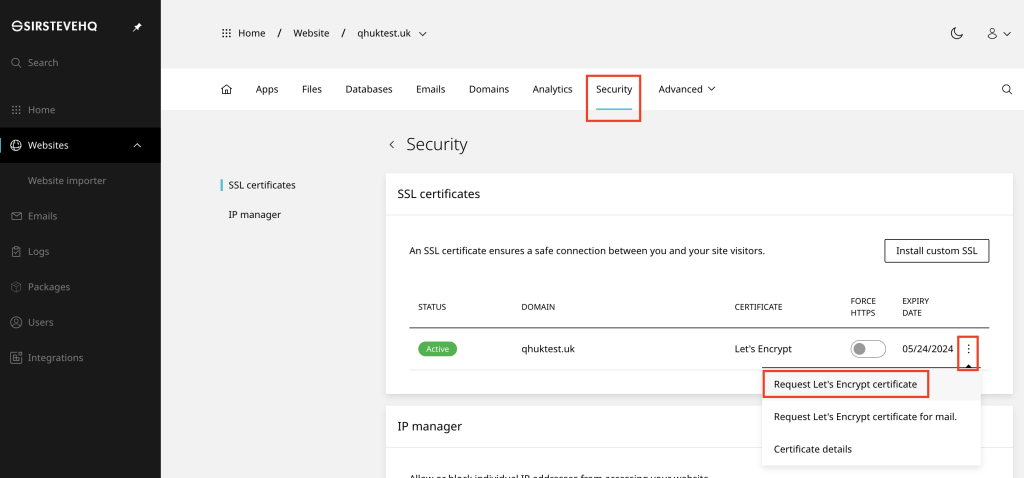Click the sidebar Search field text
This screenshot has width=1024, height=478.
43,63
